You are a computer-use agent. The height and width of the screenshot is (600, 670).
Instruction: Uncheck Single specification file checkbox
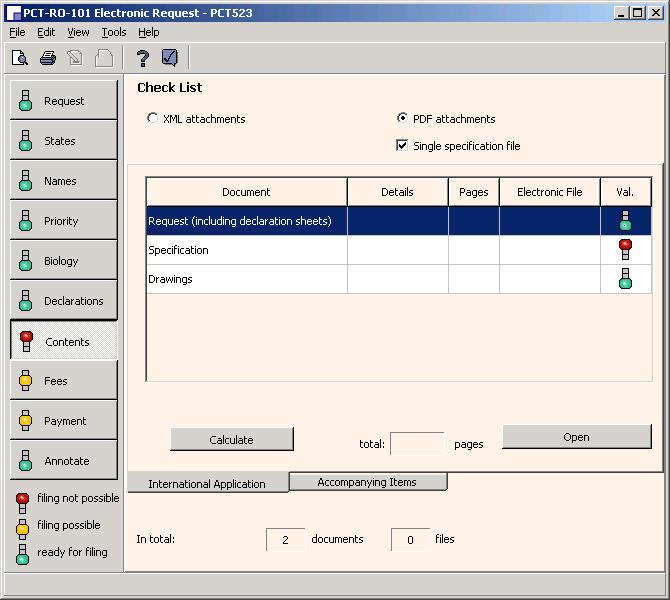402,145
